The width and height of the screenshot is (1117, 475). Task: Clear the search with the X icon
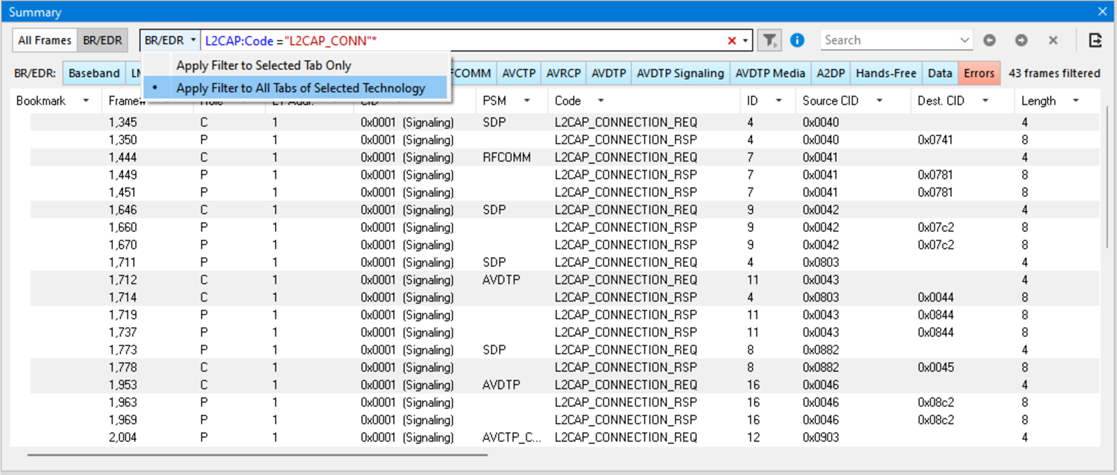[1053, 41]
